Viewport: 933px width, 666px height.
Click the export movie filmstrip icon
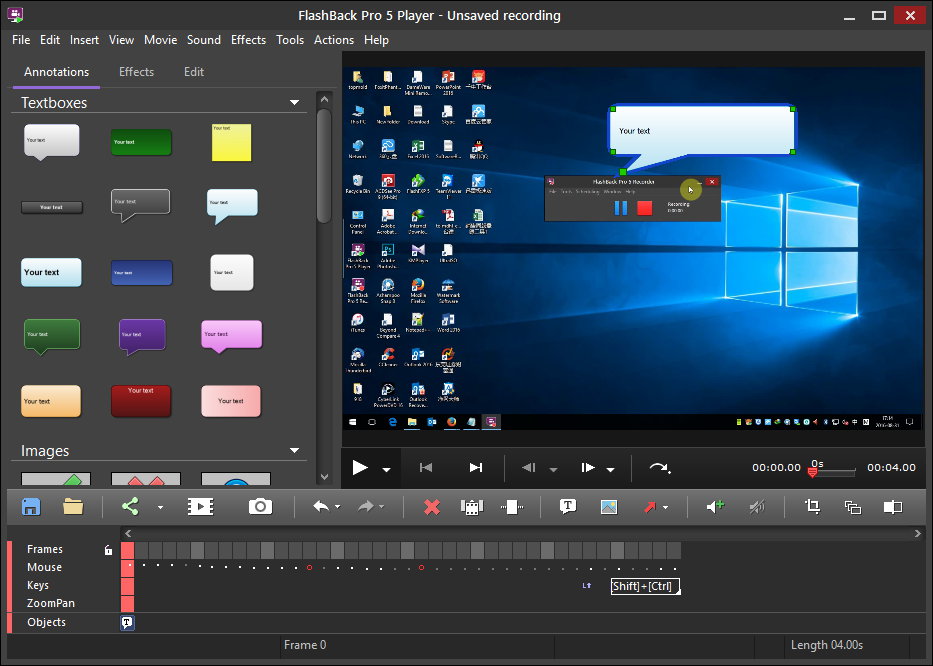point(200,507)
